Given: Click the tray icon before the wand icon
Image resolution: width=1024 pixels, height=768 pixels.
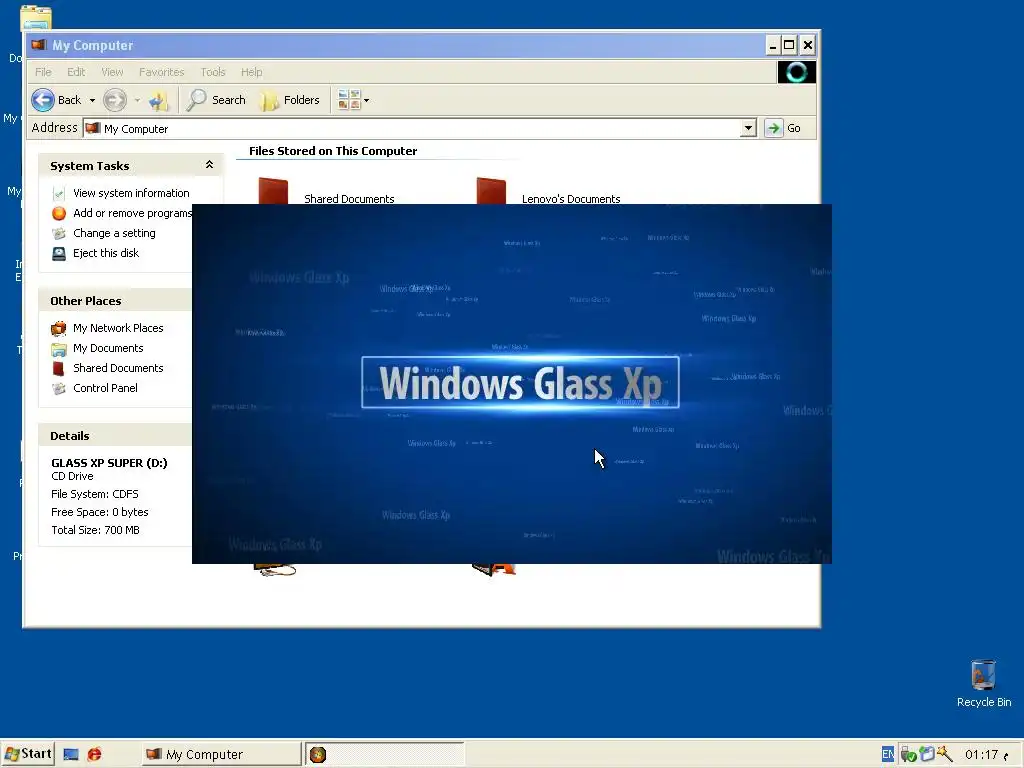Looking at the screenshot, I should (x=927, y=754).
